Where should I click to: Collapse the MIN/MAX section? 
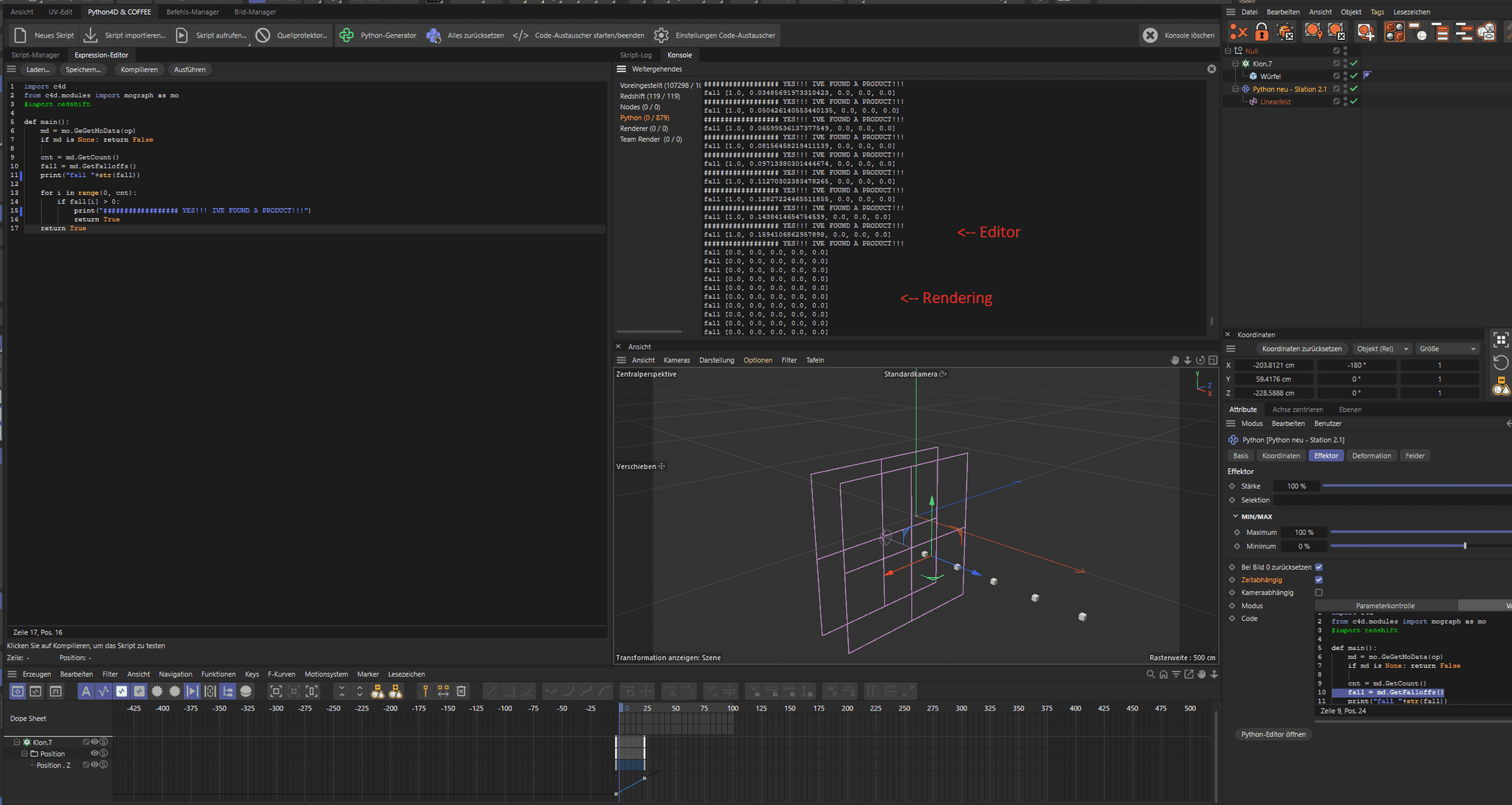click(1236, 516)
